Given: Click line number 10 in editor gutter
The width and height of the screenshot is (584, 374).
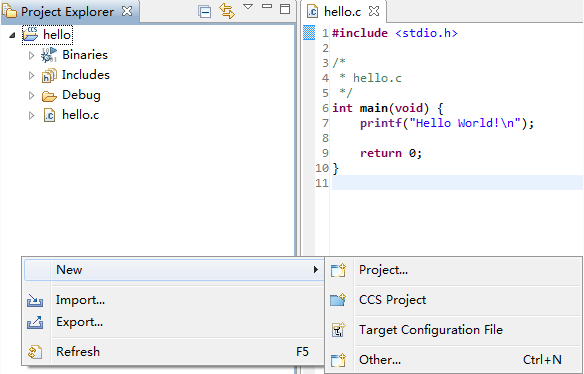Looking at the screenshot, I should pos(322,168).
